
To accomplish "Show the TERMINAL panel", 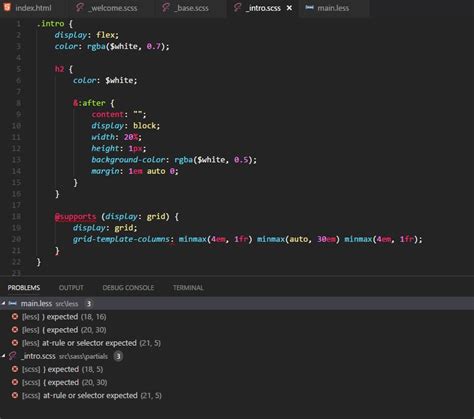I will click(x=188, y=288).
